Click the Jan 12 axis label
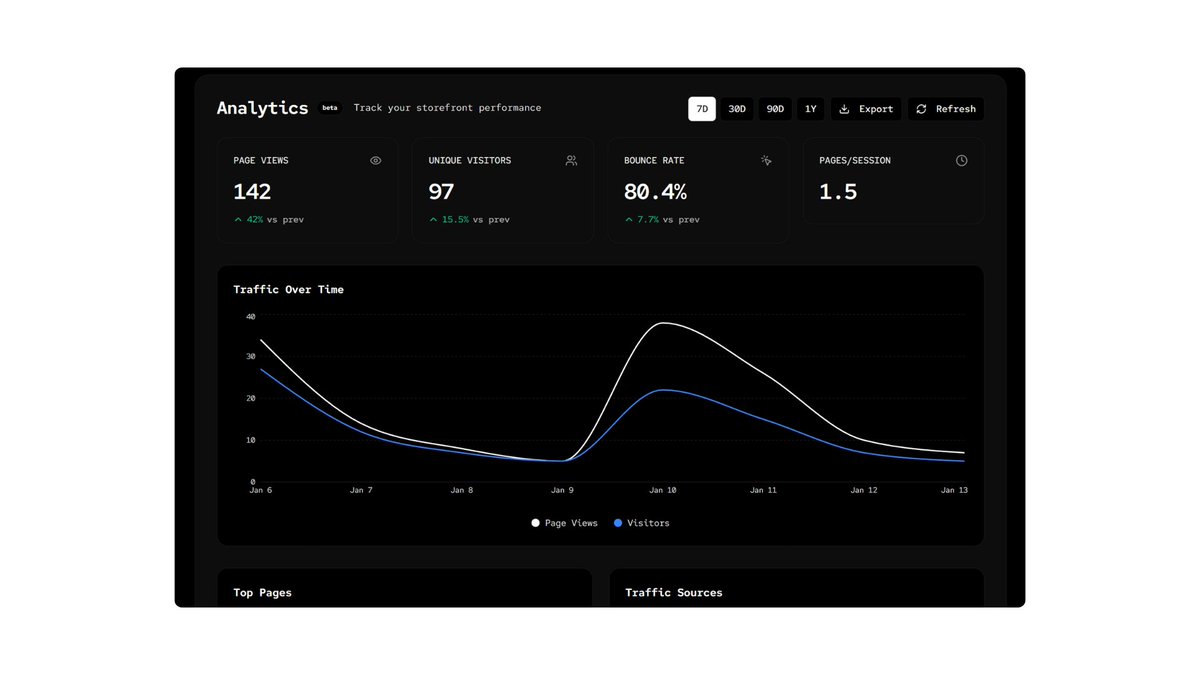Image resolution: width=1200 pixels, height=675 pixels. click(864, 490)
